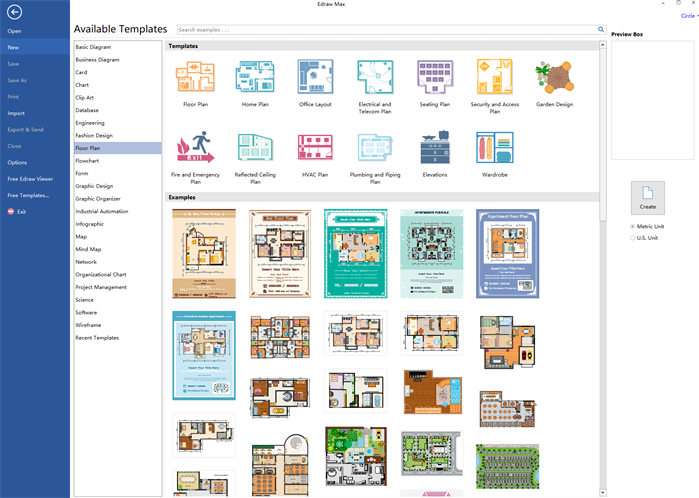Open the teal bordered floor plan example
The image size is (699, 498).
[x=355, y=253]
